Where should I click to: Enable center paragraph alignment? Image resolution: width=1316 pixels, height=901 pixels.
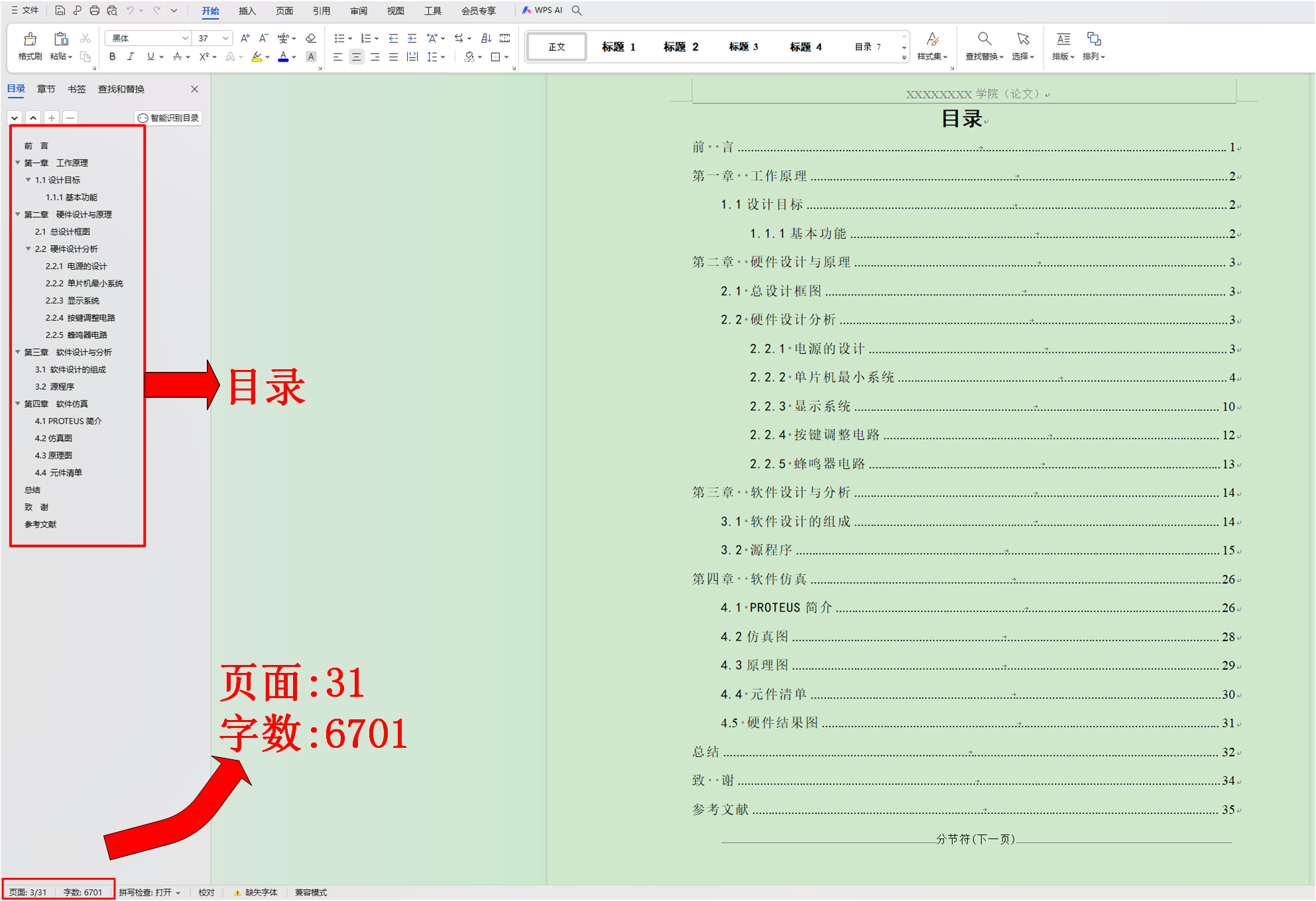pos(357,57)
